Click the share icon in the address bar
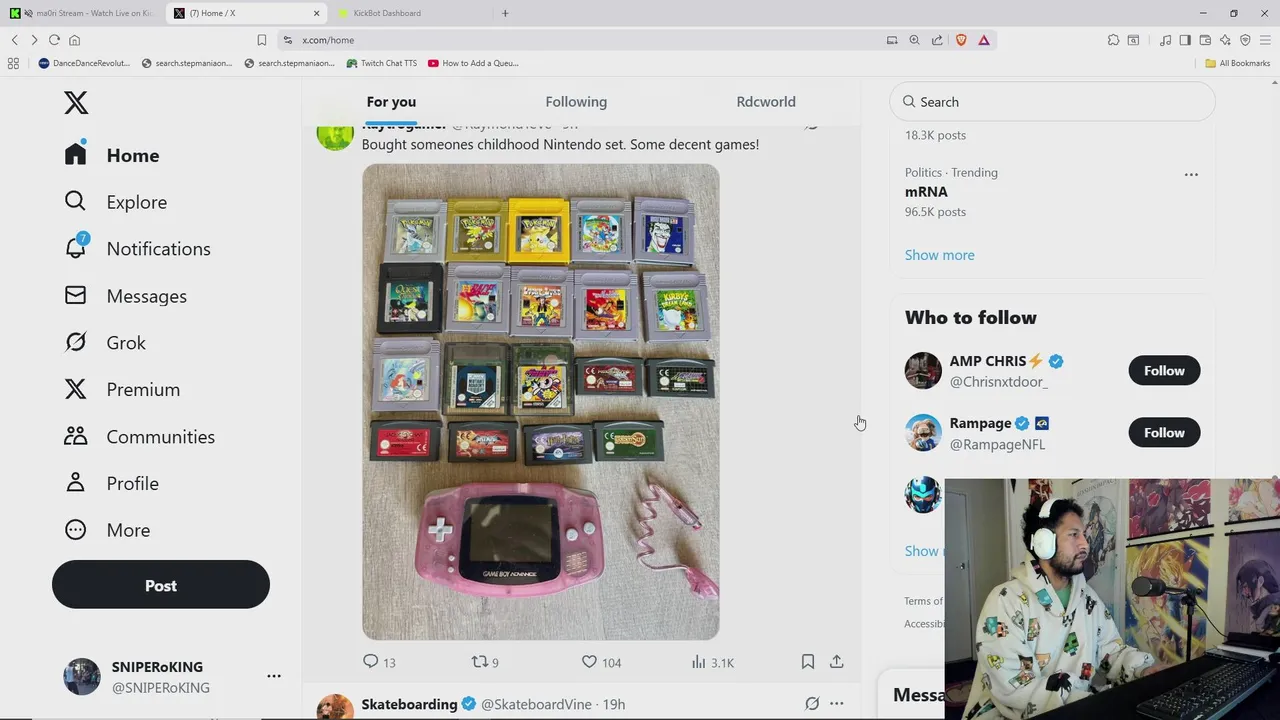1280x720 pixels. [x=937, y=40]
